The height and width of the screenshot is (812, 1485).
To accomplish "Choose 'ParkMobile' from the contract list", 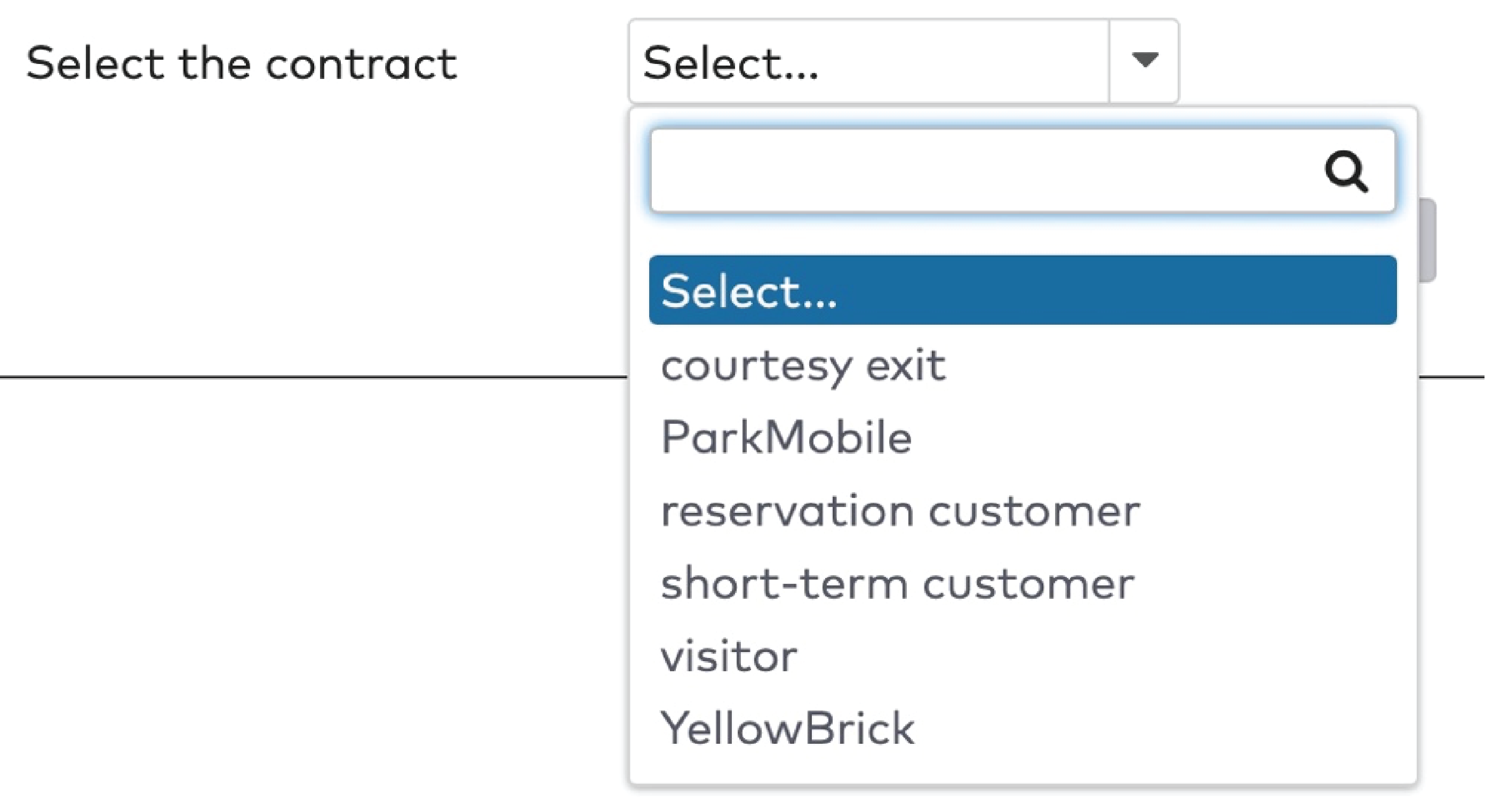I will click(787, 437).
